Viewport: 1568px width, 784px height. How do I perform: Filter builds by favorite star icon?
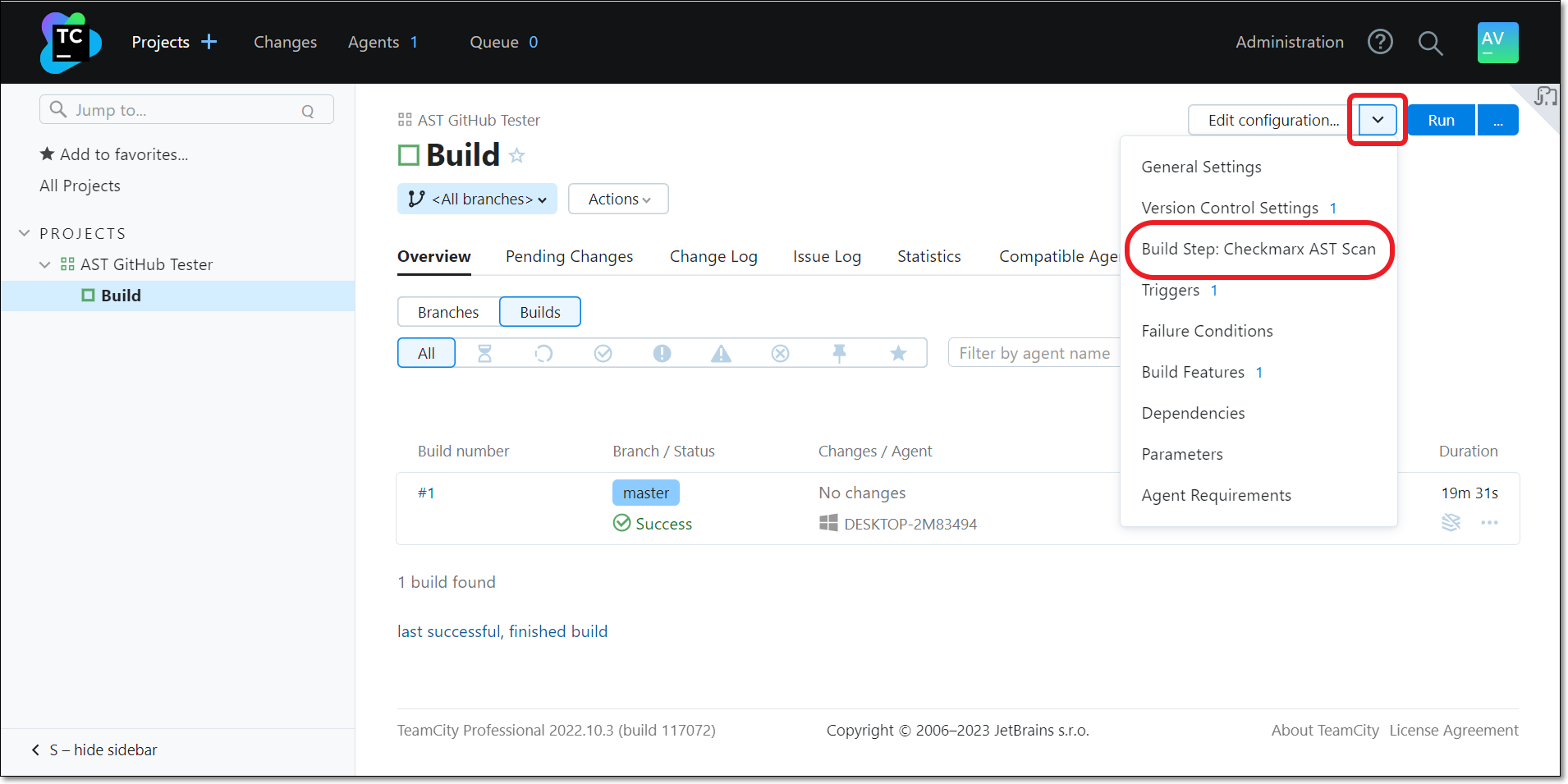click(898, 353)
